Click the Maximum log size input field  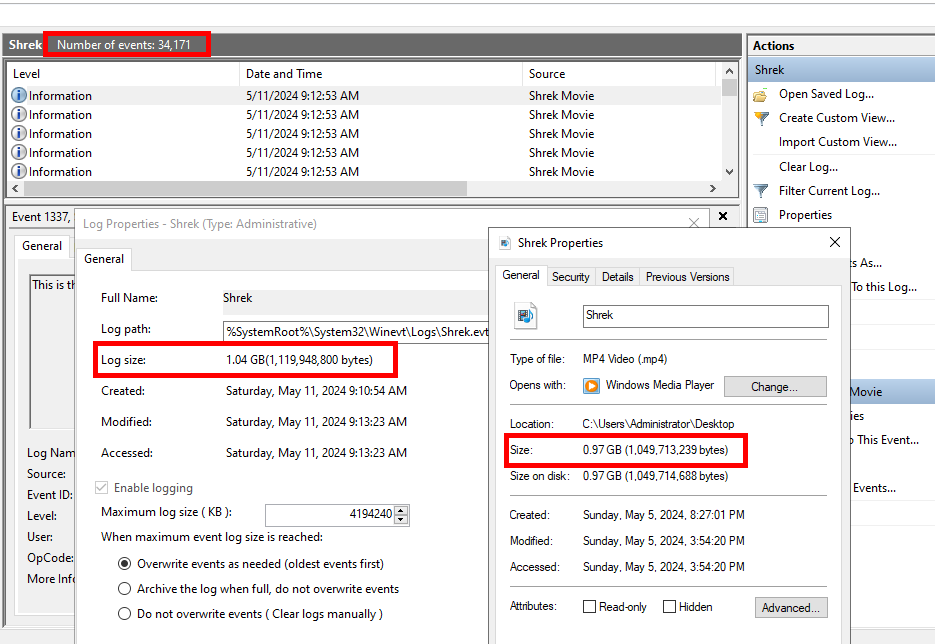coord(330,515)
